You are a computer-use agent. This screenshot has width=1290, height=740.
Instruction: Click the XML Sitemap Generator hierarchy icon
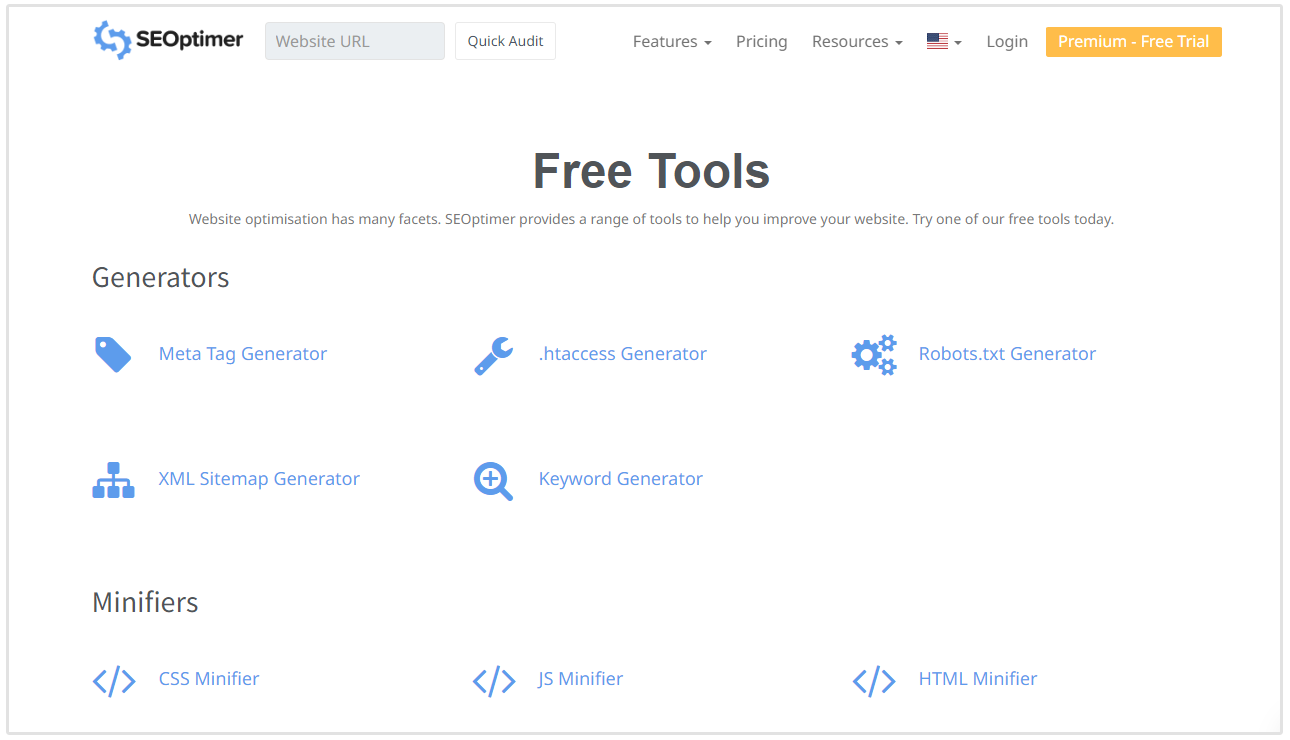pyautogui.click(x=113, y=480)
